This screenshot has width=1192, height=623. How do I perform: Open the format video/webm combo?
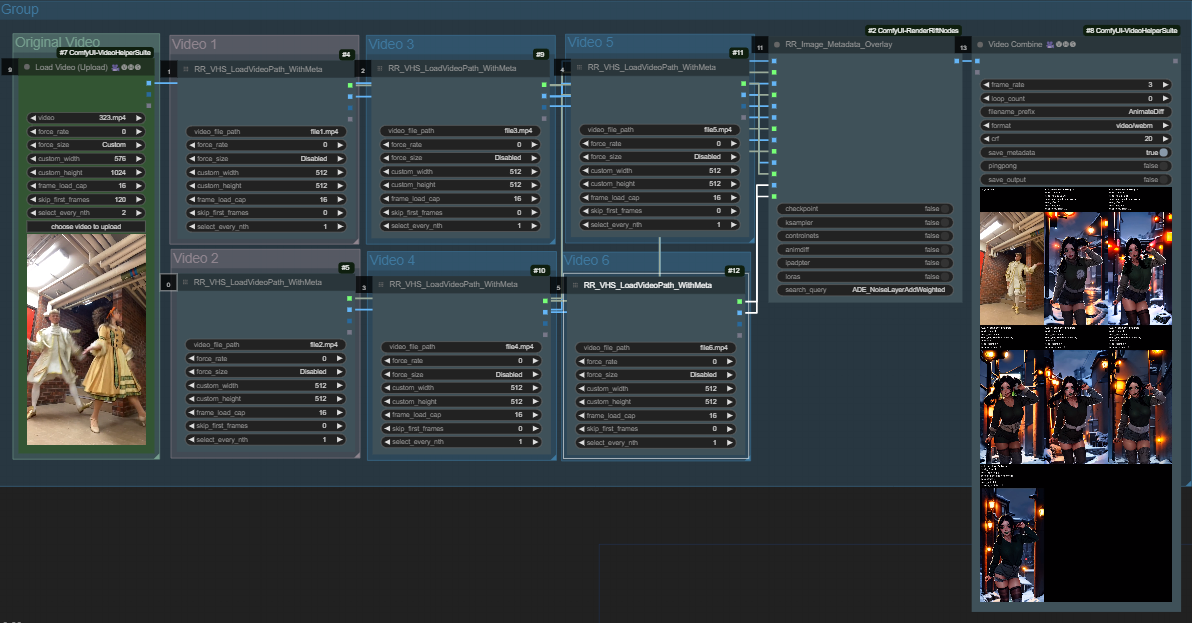pyautogui.click(x=1076, y=125)
